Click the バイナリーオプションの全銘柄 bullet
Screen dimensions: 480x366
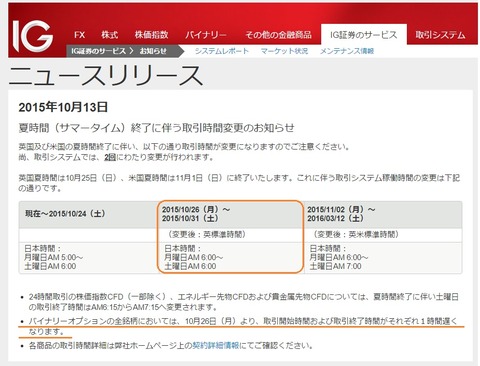click(x=243, y=326)
